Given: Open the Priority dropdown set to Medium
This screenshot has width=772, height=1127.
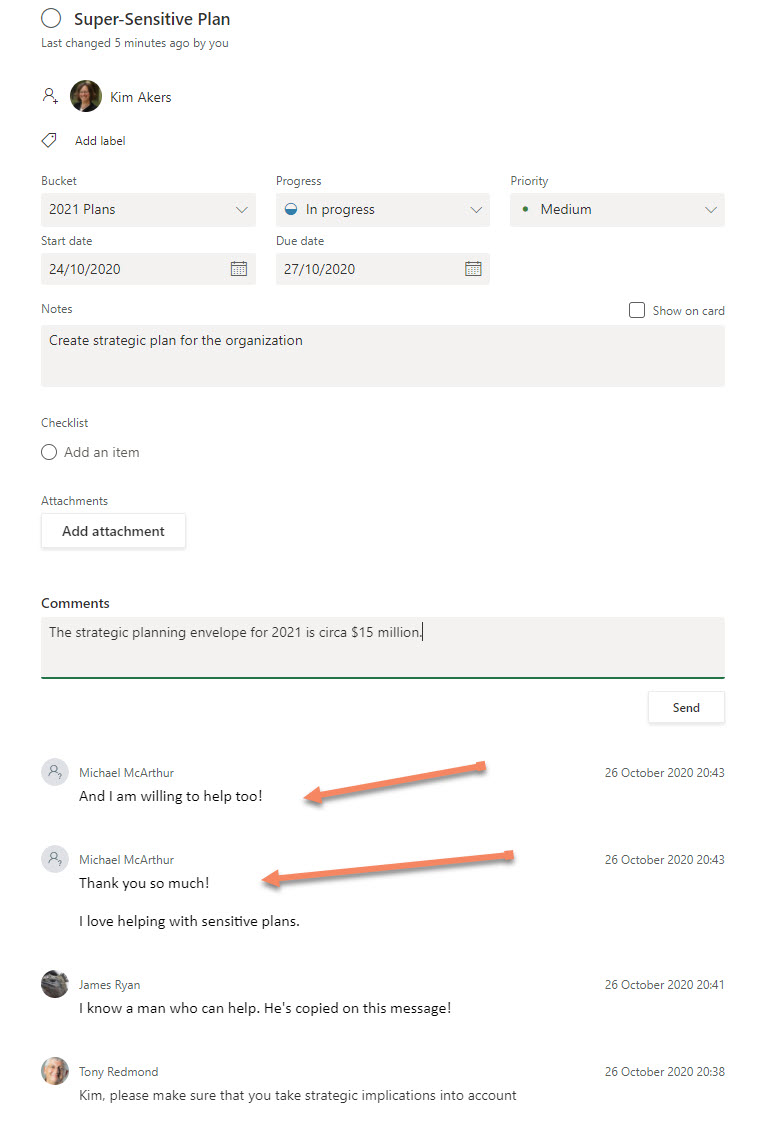Looking at the screenshot, I should [617, 209].
